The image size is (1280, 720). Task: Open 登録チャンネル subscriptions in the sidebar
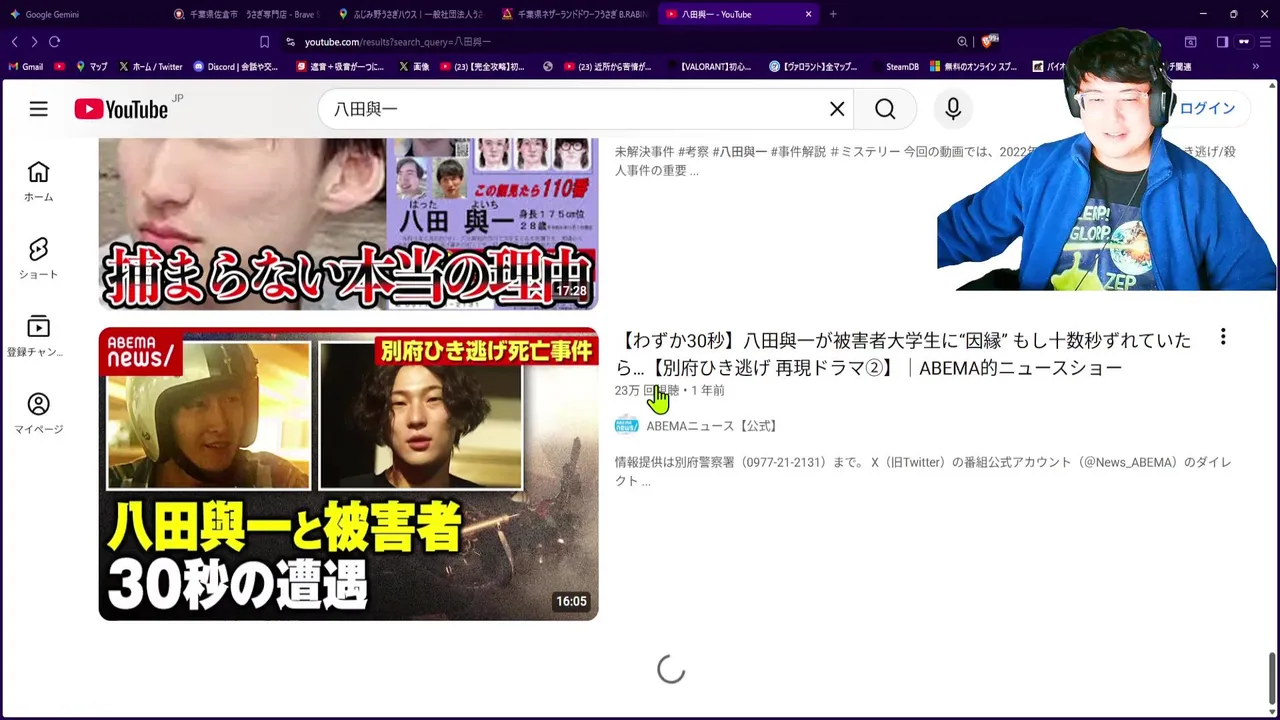[x=38, y=336]
